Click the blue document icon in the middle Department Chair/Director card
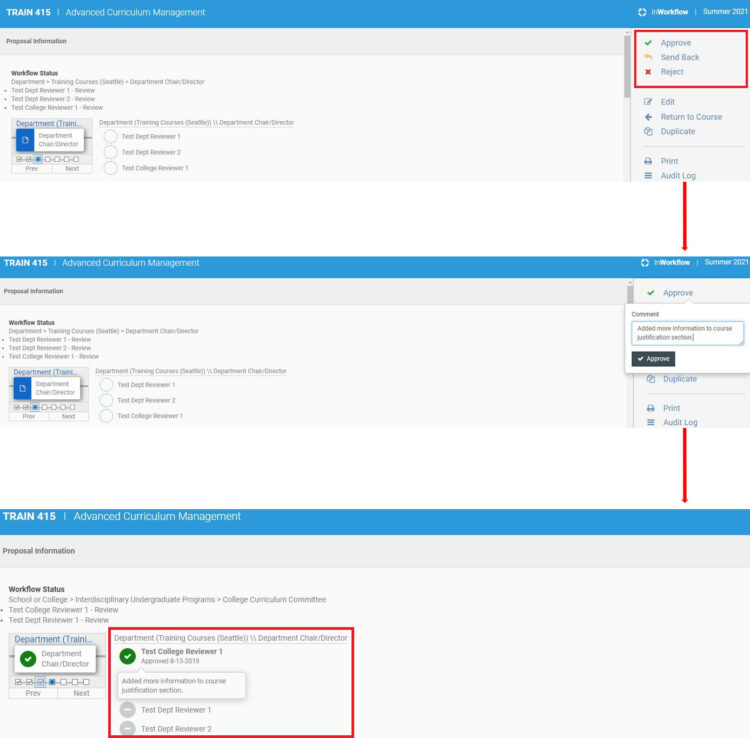 (x=22, y=388)
